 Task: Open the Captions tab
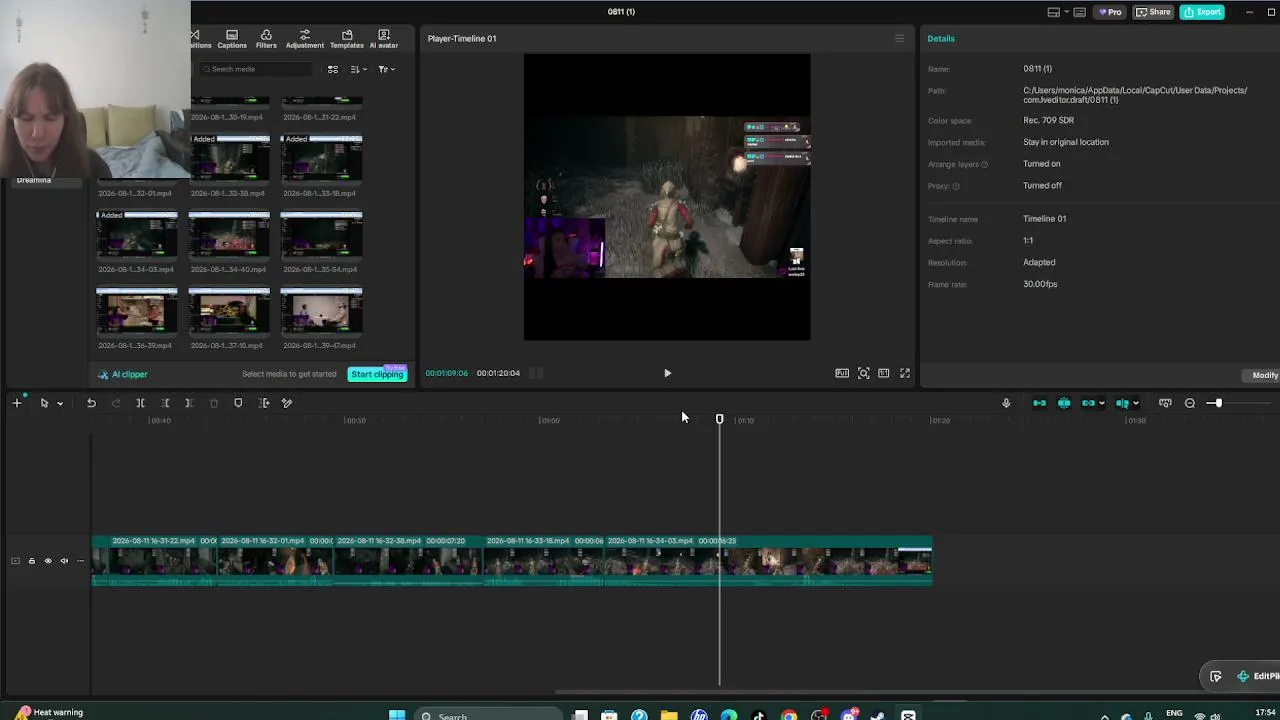232,39
